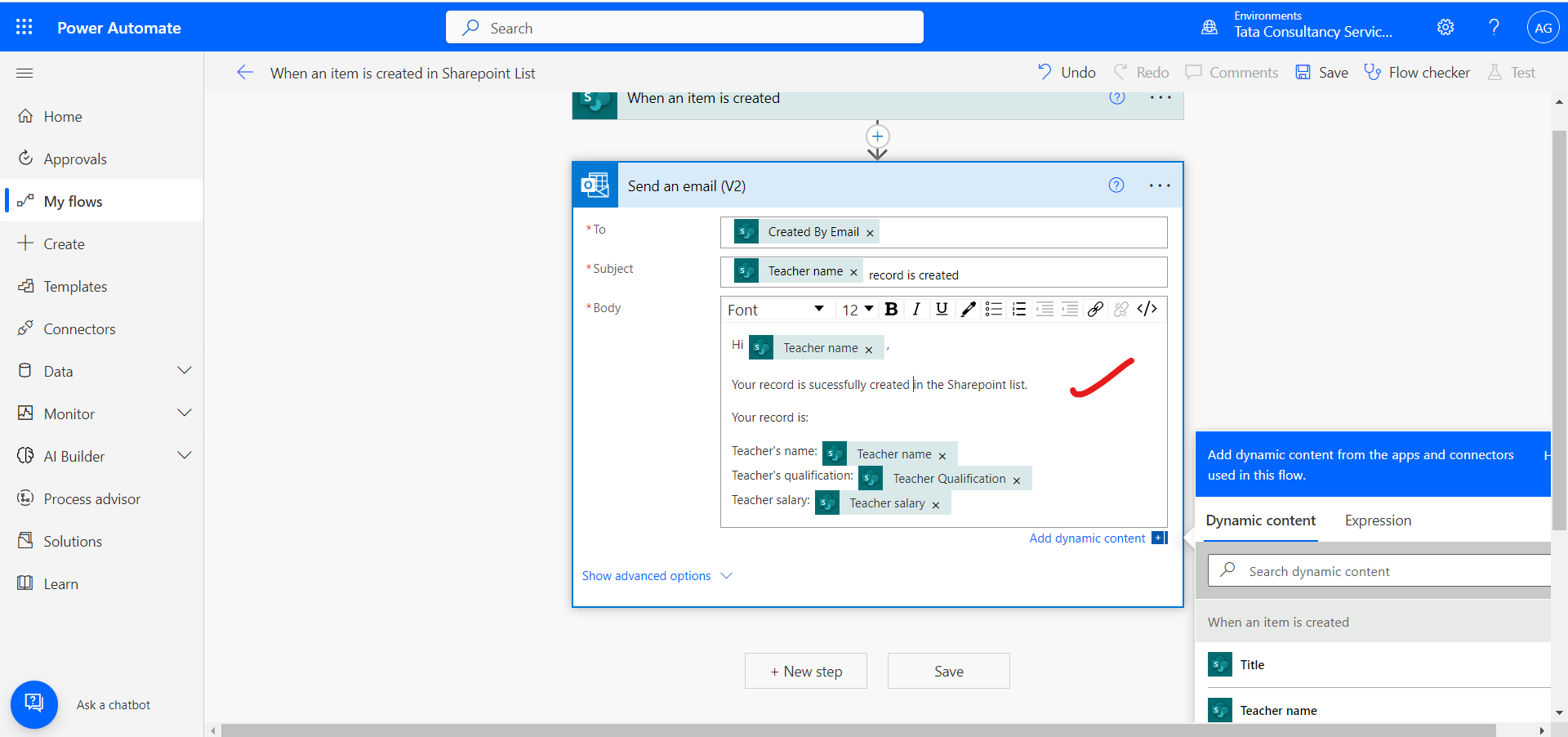Viewport: 1568px width, 737px height.
Task: Toggle italic formatting in body editor
Action: pos(916,309)
